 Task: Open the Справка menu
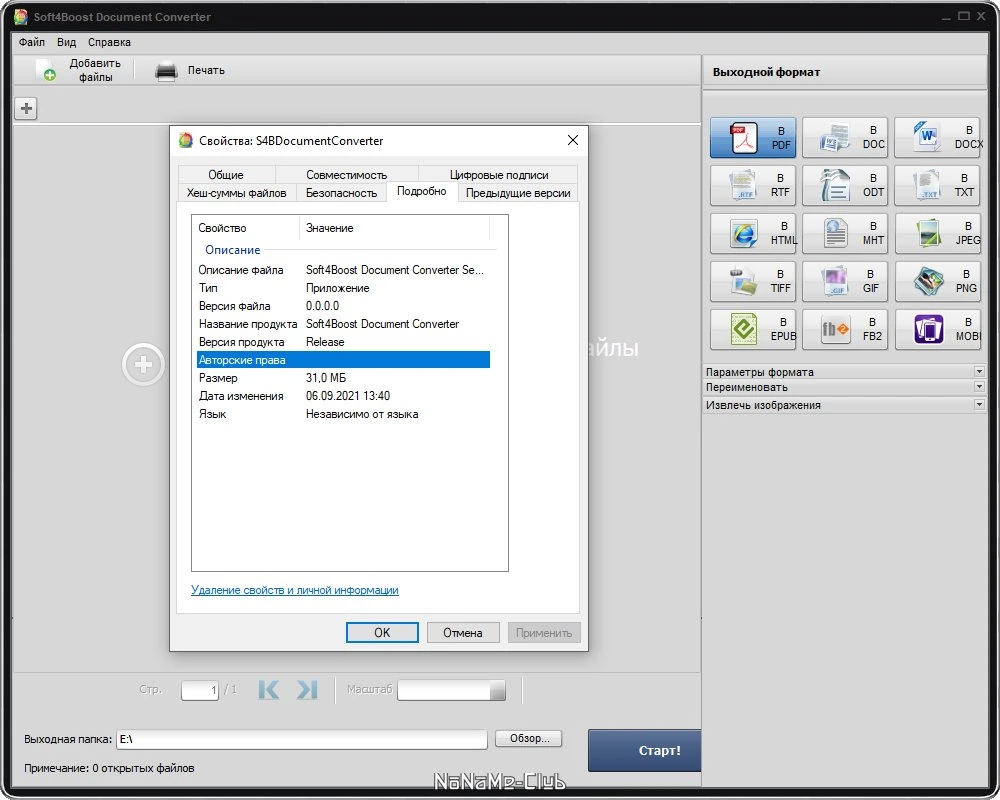click(x=109, y=42)
